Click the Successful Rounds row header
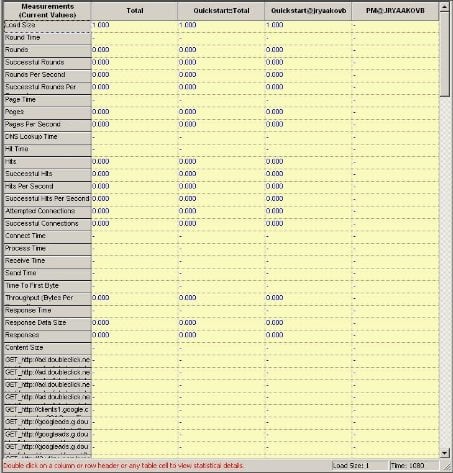Viewport: 453px width, 473px height. click(x=47, y=63)
